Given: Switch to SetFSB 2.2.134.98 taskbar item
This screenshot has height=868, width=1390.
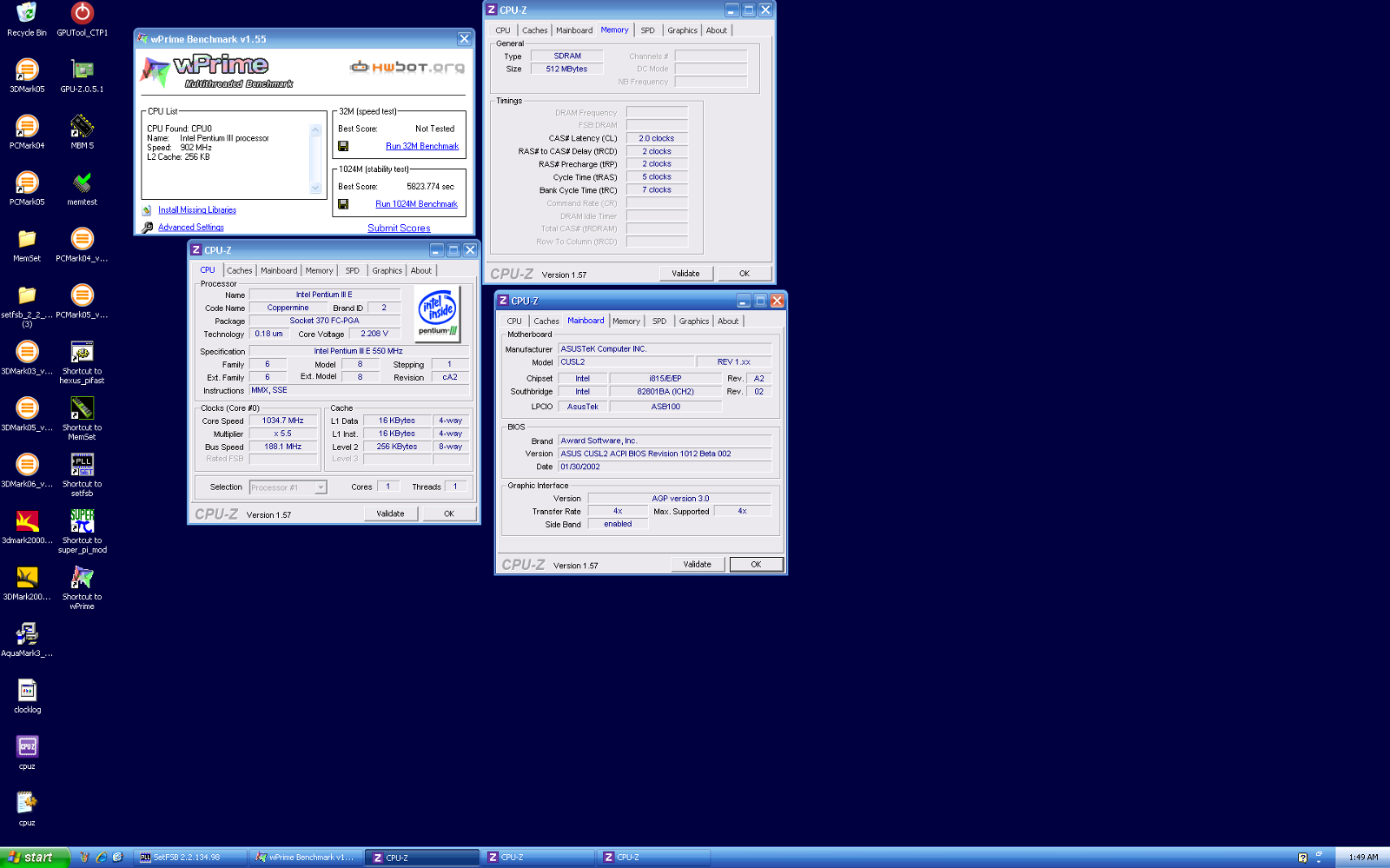Looking at the screenshot, I should pos(191,858).
